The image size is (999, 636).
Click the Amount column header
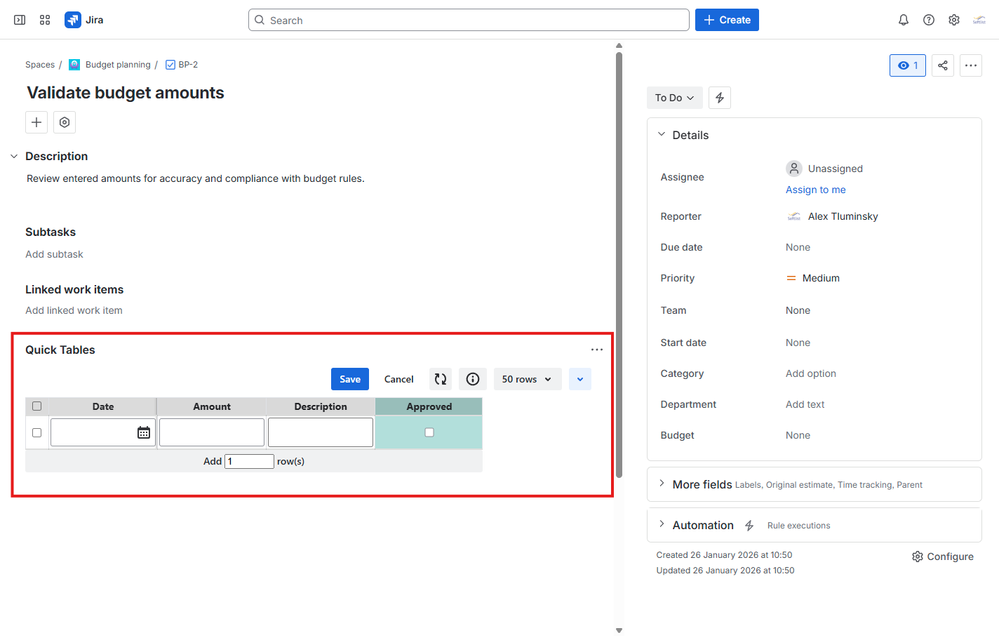point(212,407)
